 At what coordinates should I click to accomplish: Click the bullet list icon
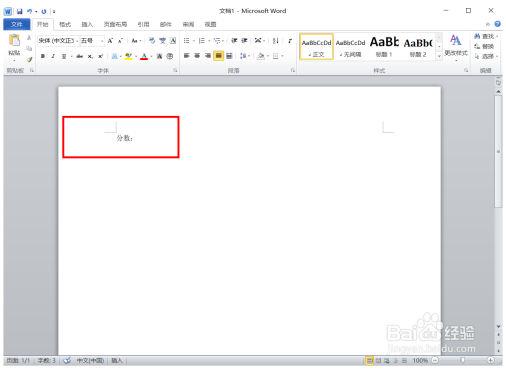(x=186, y=41)
